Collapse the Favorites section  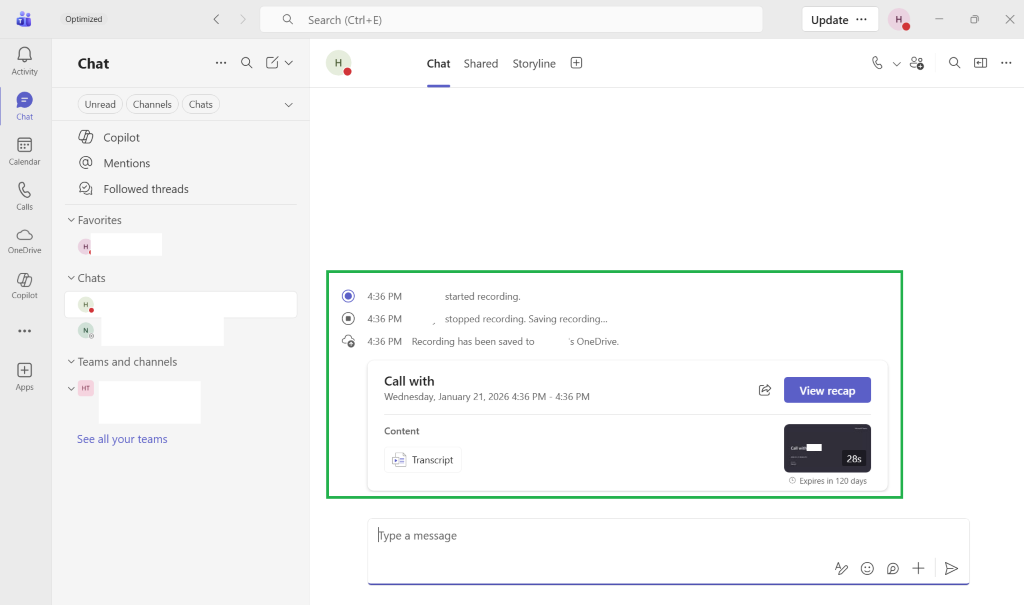pyautogui.click(x=71, y=220)
